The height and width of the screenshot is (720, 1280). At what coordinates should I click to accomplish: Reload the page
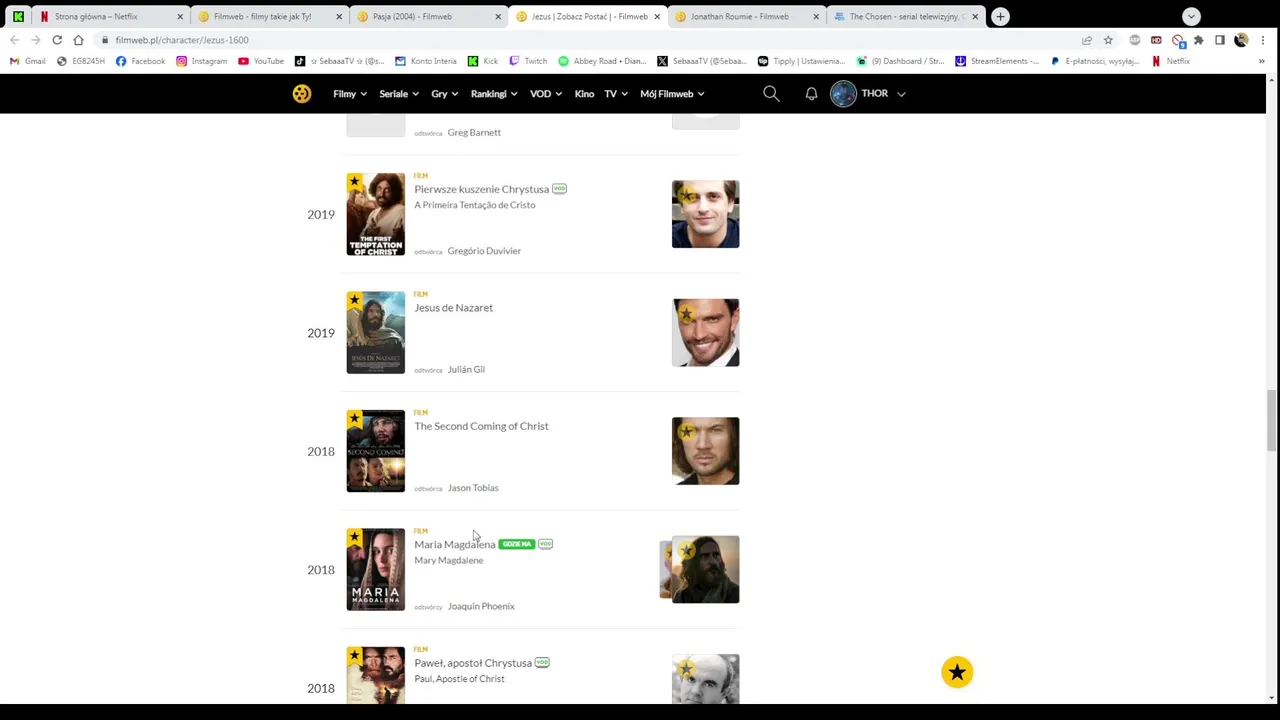57,40
